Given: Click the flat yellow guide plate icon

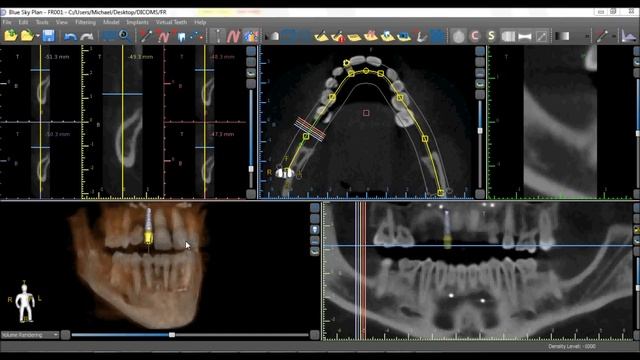Looking at the screenshot, I should 354,37.
